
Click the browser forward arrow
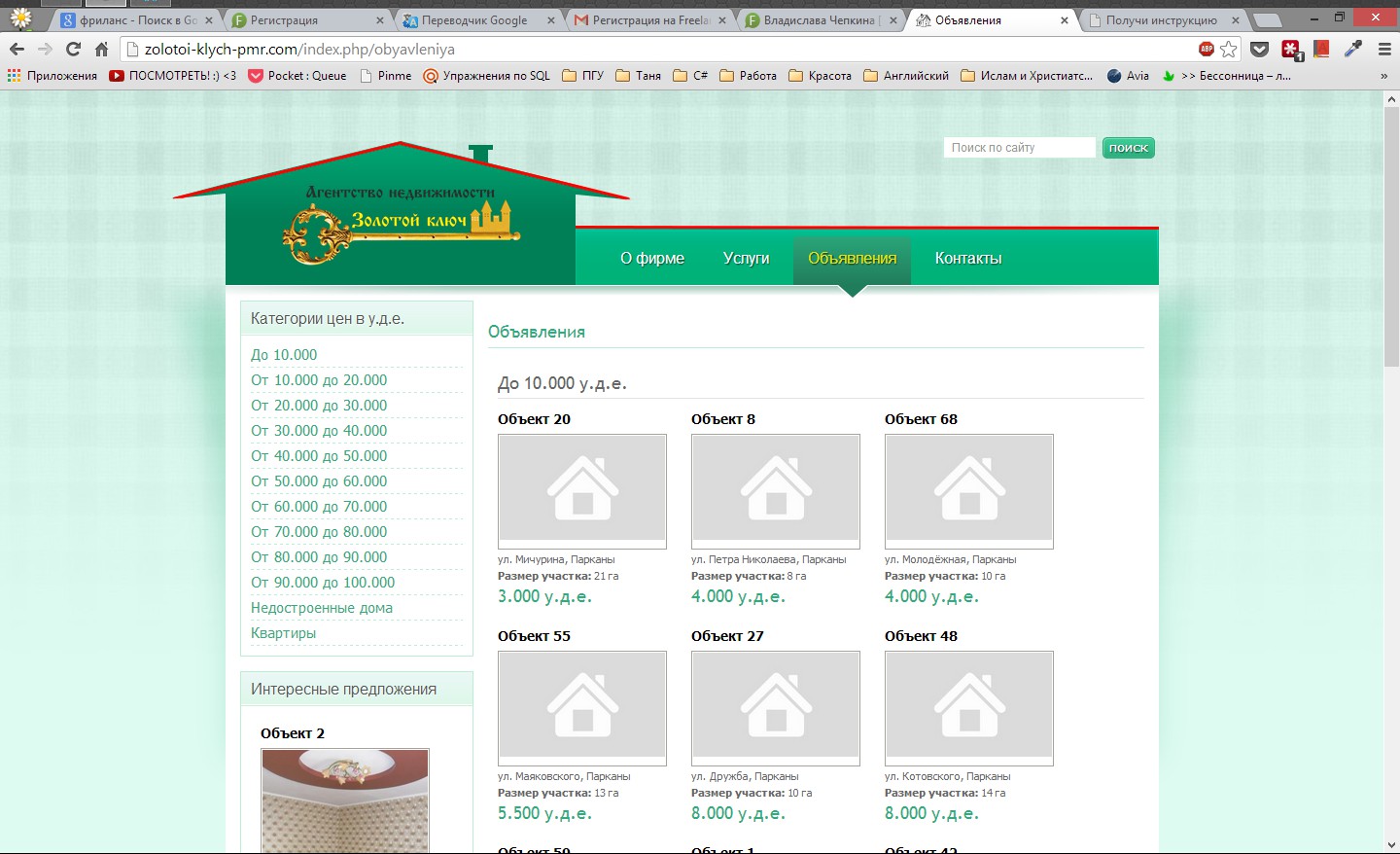(x=45, y=49)
